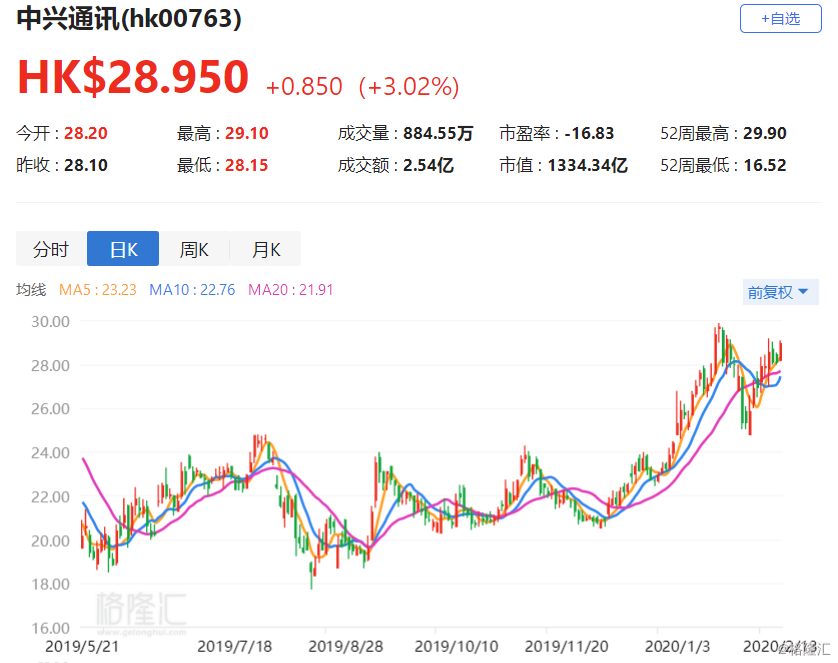Click the MA5 orange average label
Screen dimensions: 838x663
click(x=97, y=290)
